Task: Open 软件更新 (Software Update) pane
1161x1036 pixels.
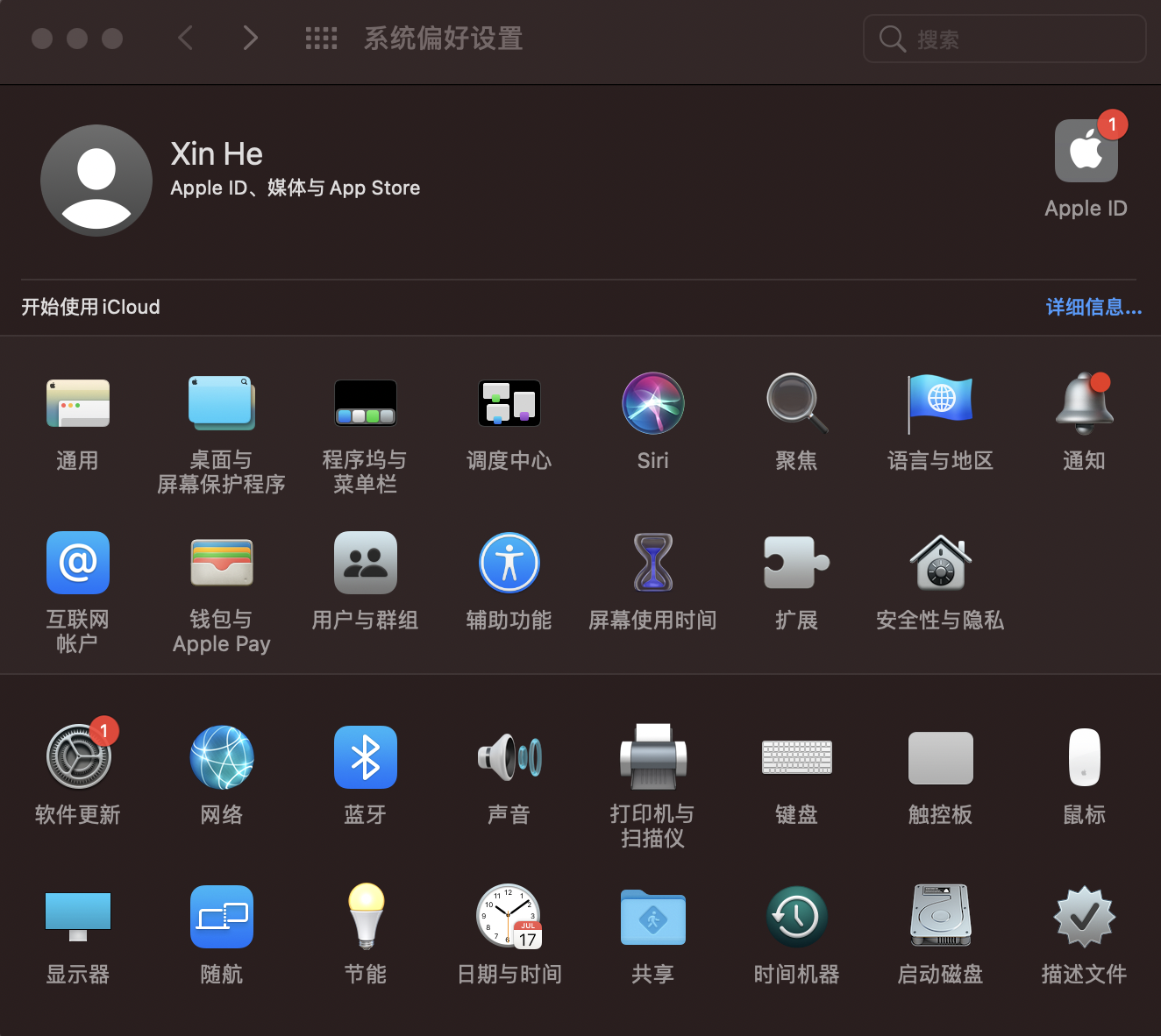Action: 78,757
